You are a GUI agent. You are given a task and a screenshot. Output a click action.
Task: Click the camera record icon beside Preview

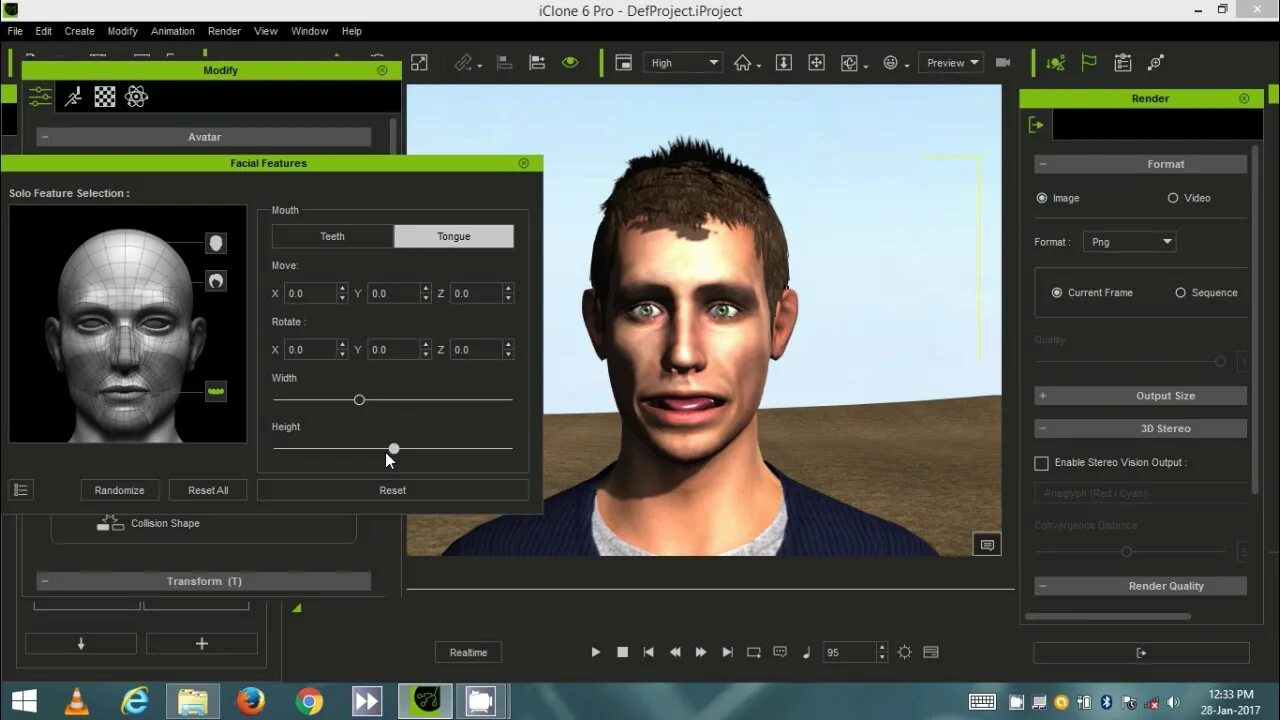coord(1003,63)
